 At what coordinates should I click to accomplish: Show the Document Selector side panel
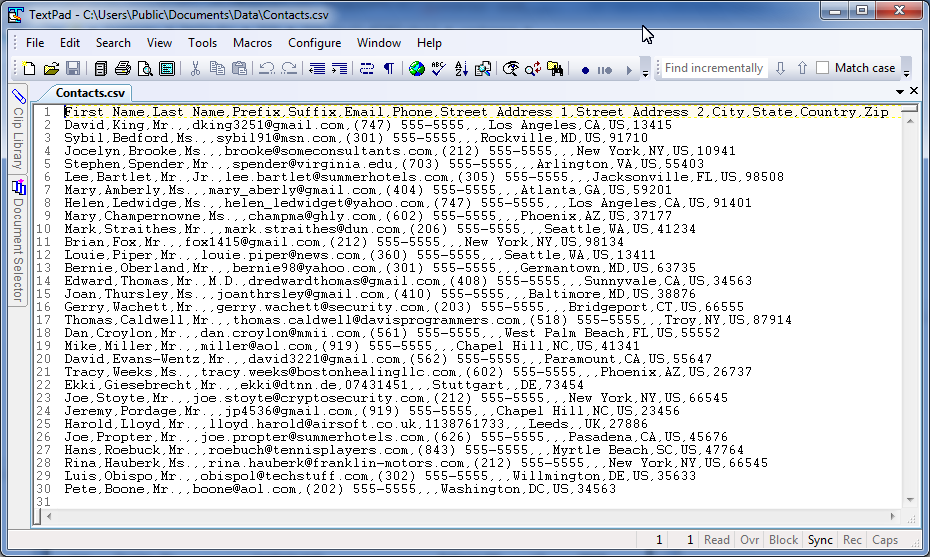point(18,240)
